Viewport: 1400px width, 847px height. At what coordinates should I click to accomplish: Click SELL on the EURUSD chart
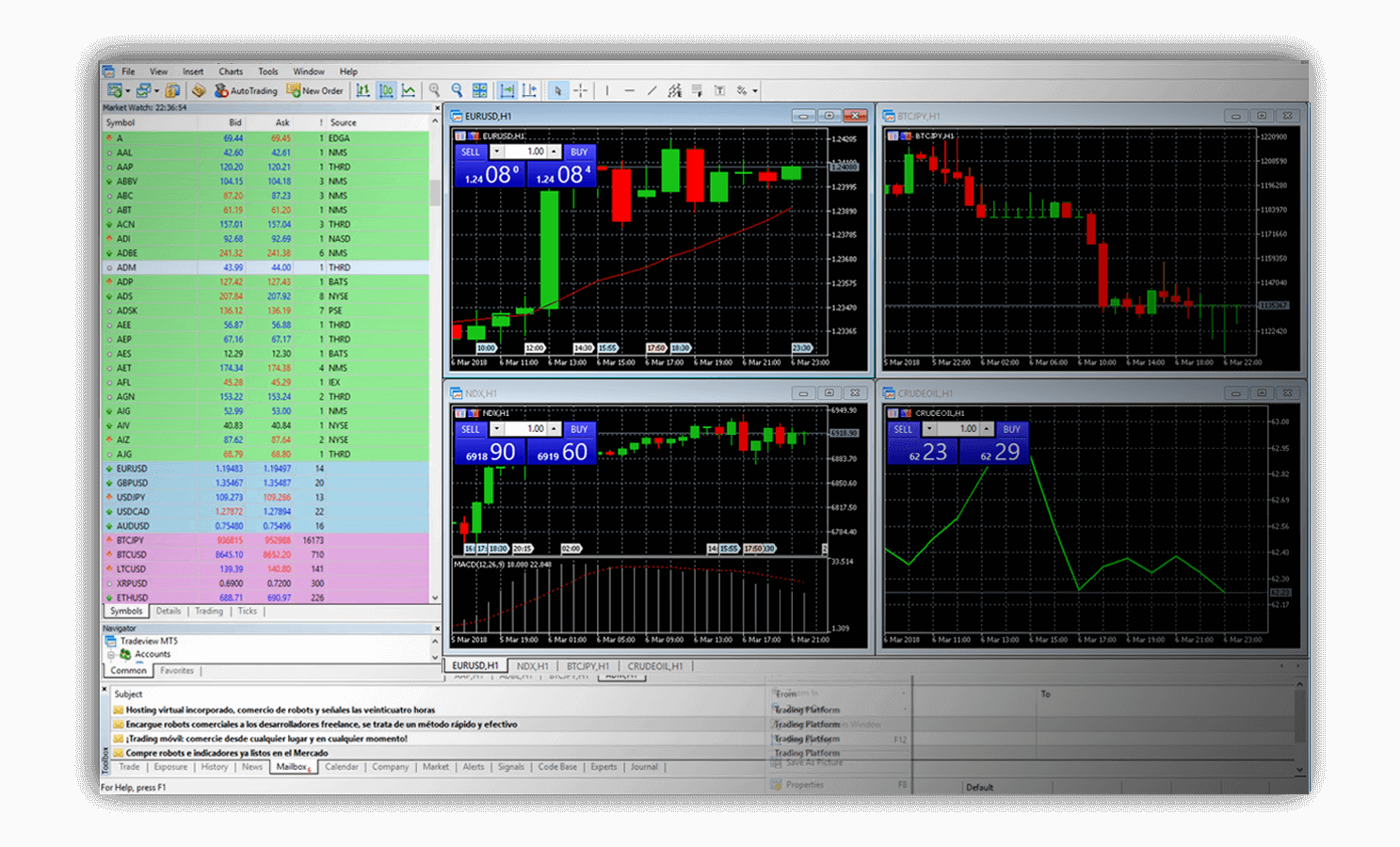[x=470, y=152]
